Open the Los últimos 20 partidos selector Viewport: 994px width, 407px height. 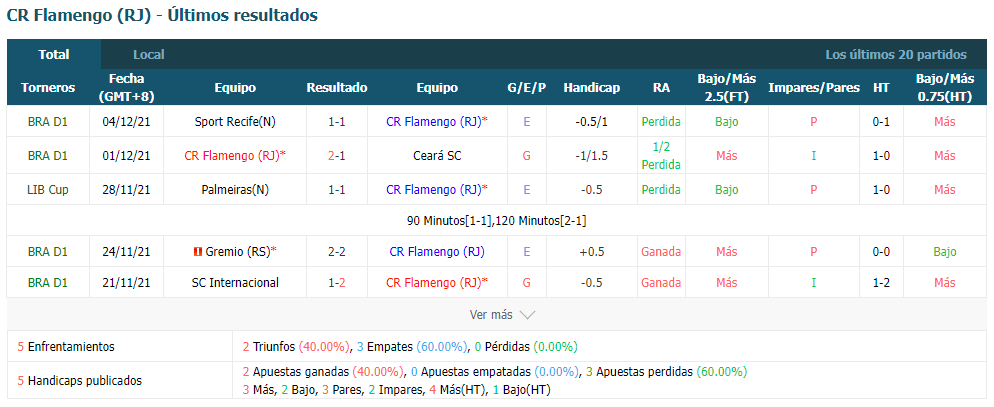click(896, 55)
